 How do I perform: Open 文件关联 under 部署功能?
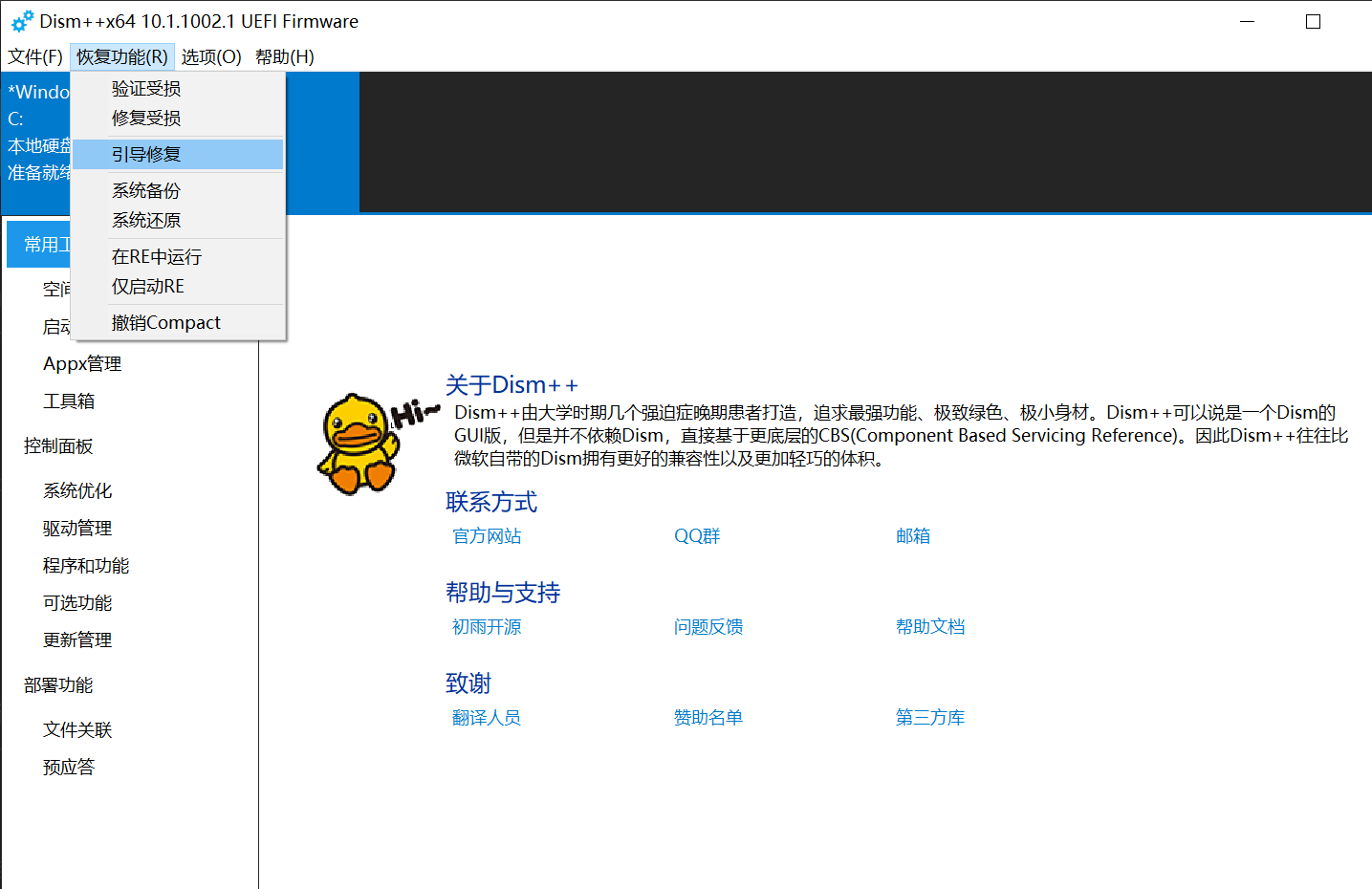point(76,729)
